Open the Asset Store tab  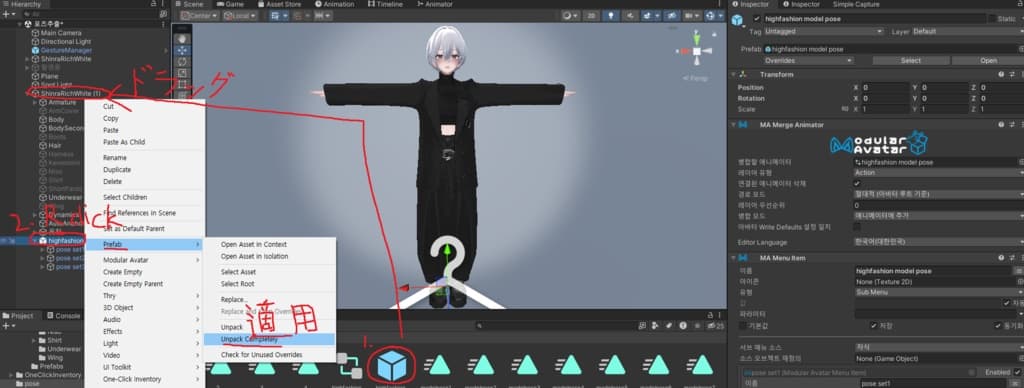coord(279,4)
